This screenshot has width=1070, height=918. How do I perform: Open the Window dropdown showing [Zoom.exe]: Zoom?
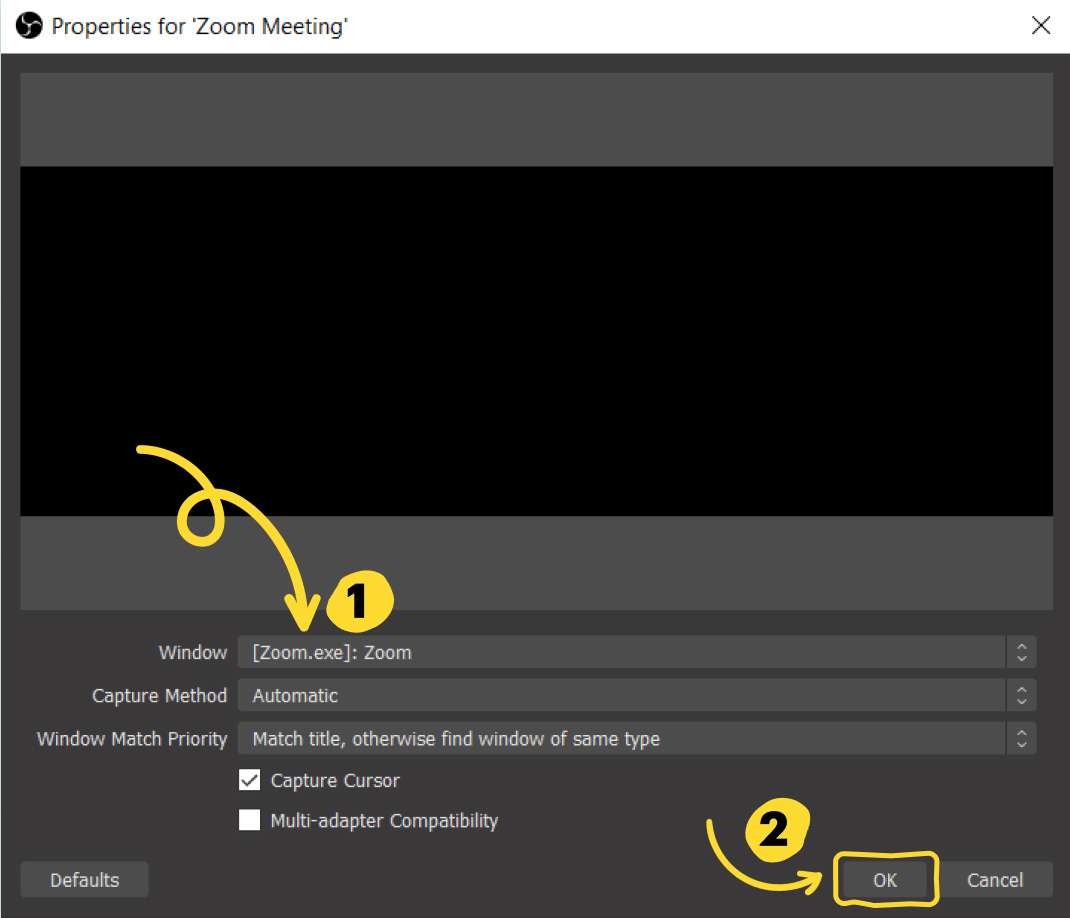(x=637, y=652)
